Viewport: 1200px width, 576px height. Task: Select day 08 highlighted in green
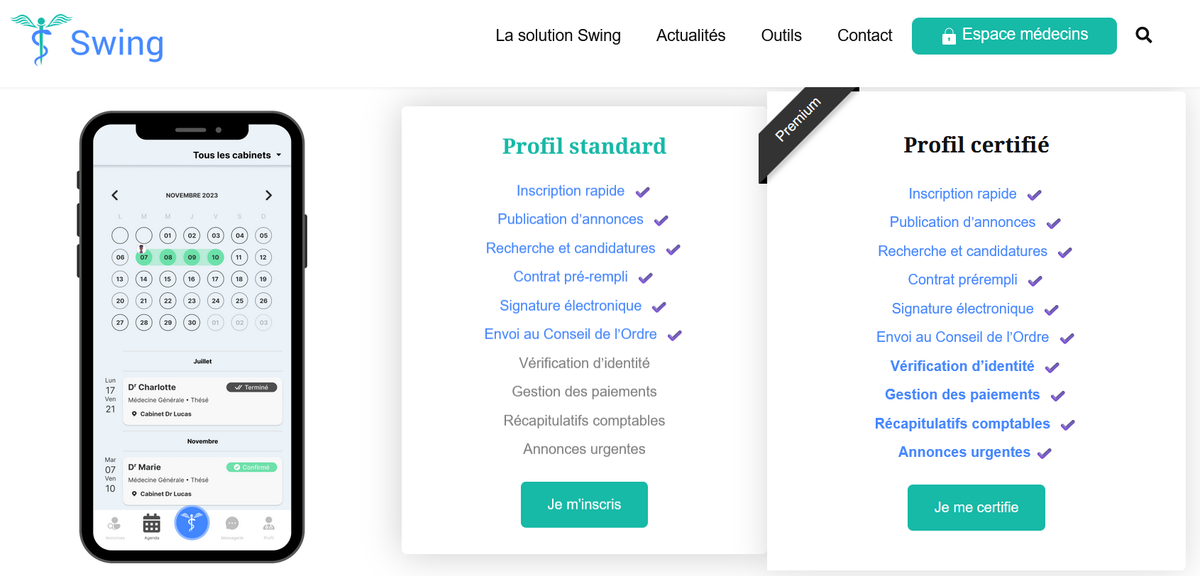[x=167, y=257]
